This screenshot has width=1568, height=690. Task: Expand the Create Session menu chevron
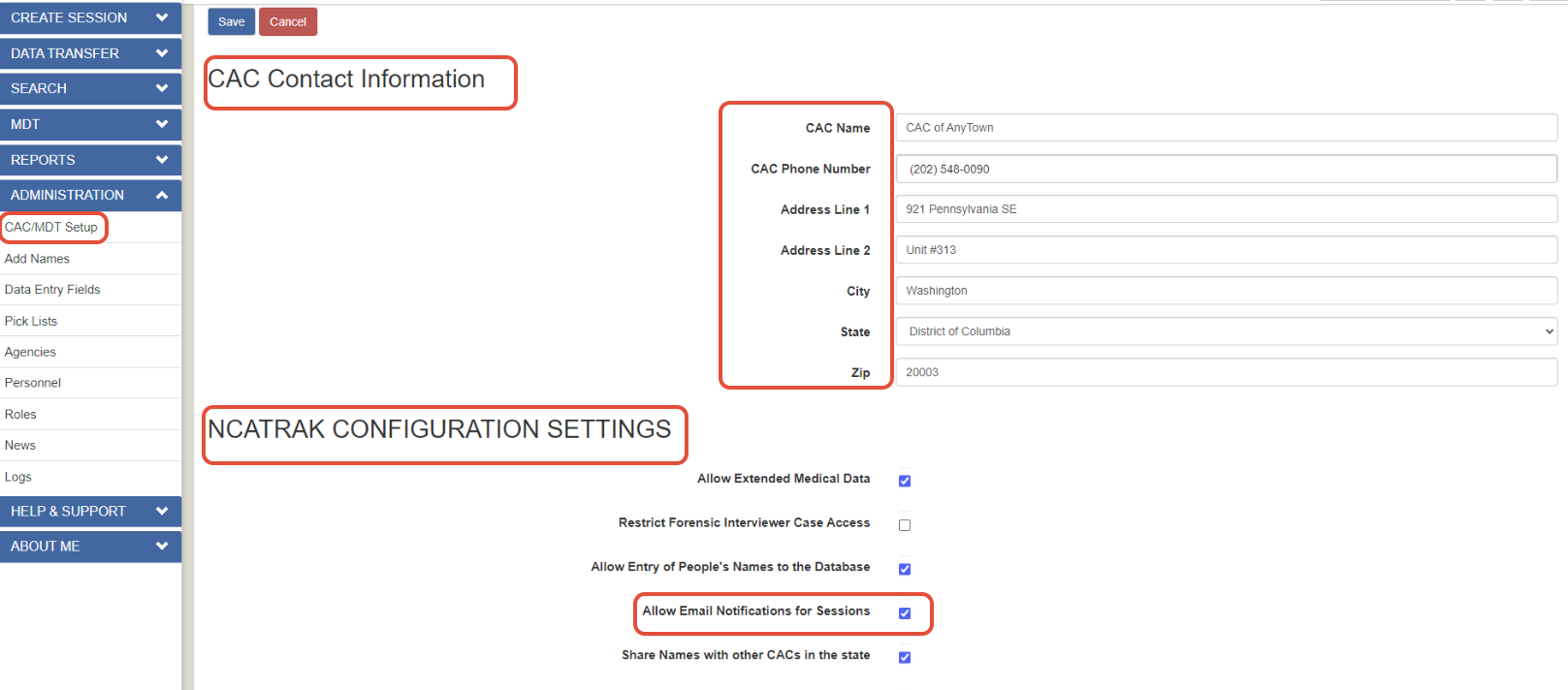[161, 17]
